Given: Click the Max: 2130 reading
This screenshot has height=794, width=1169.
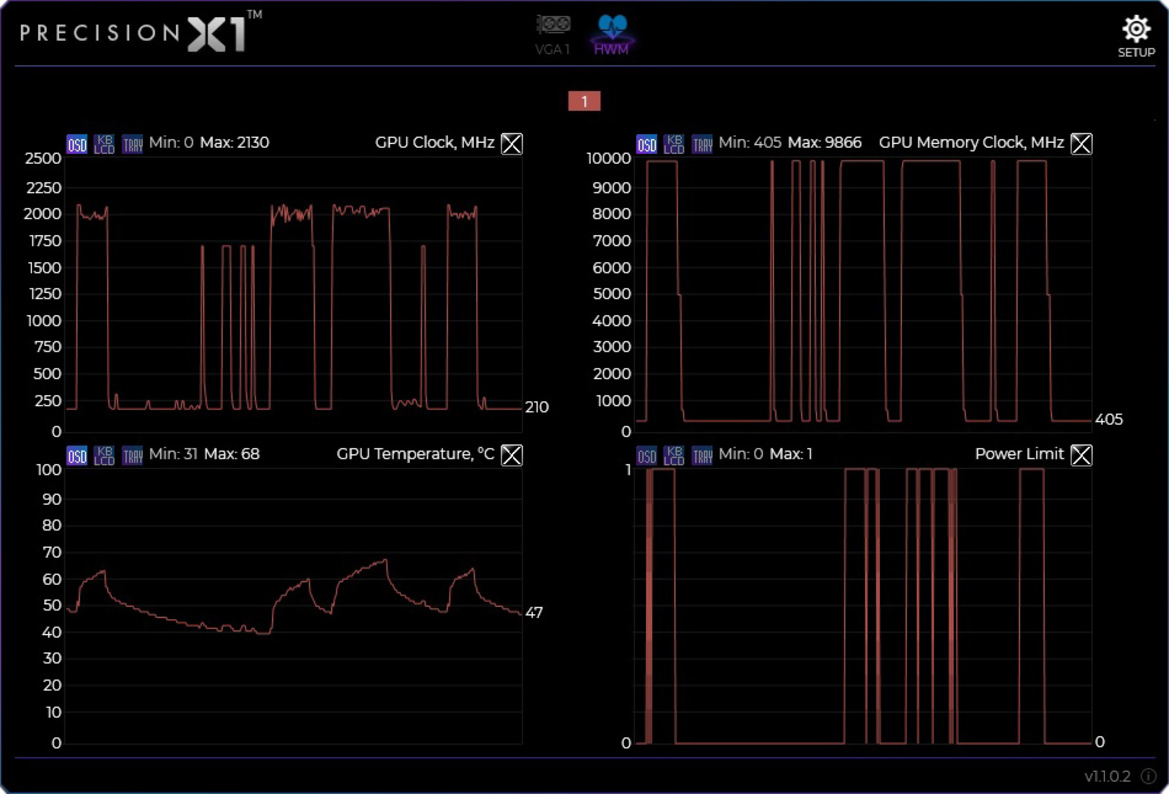Looking at the screenshot, I should [234, 142].
